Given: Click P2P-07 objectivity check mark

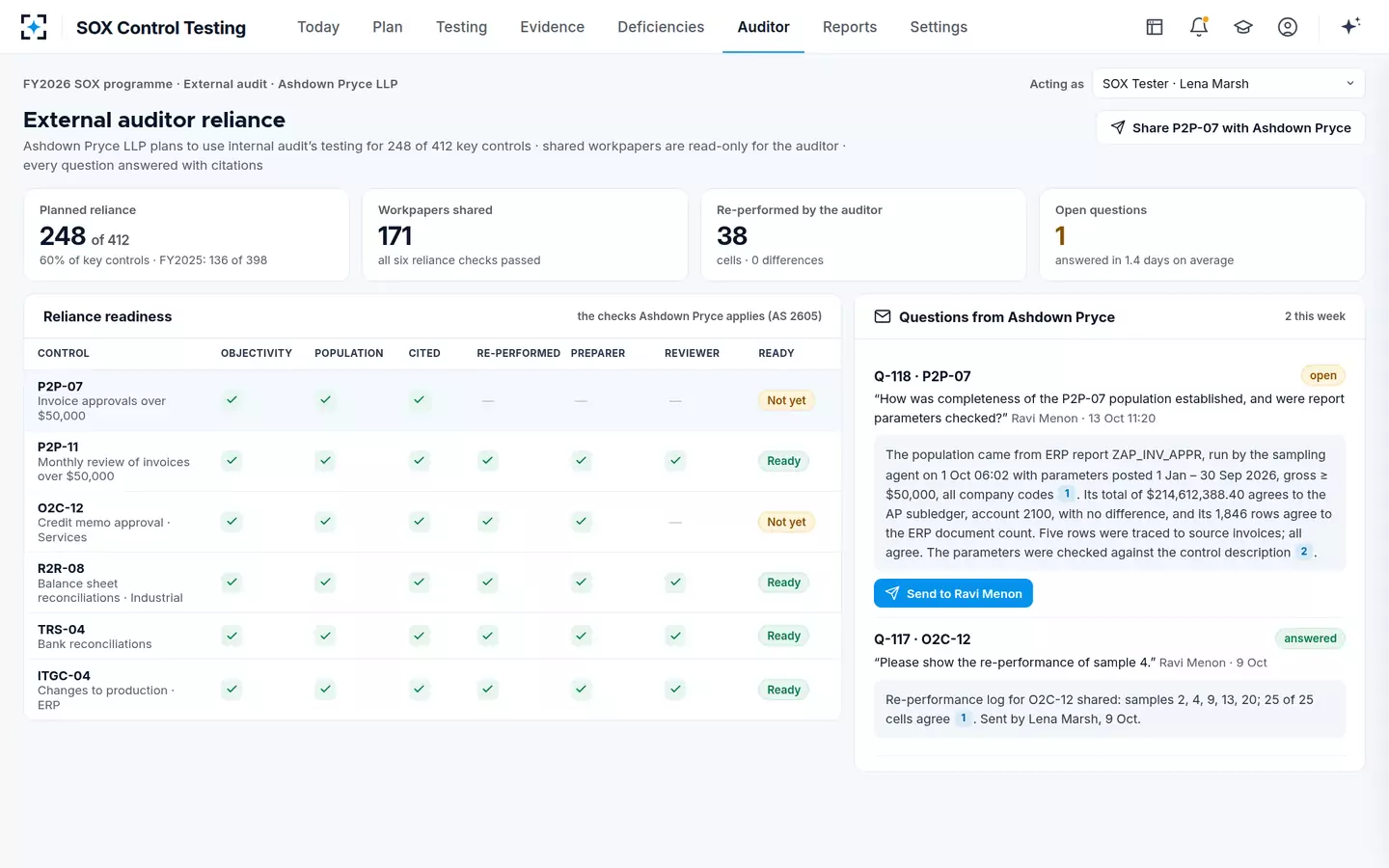Looking at the screenshot, I should coord(231,399).
